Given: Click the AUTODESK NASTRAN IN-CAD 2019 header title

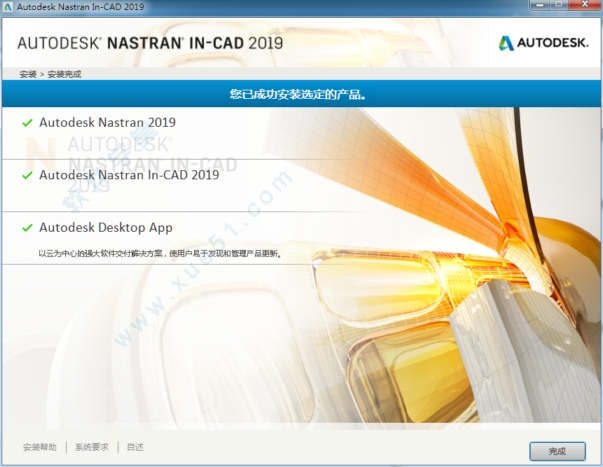Looking at the screenshot, I should 150,43.
